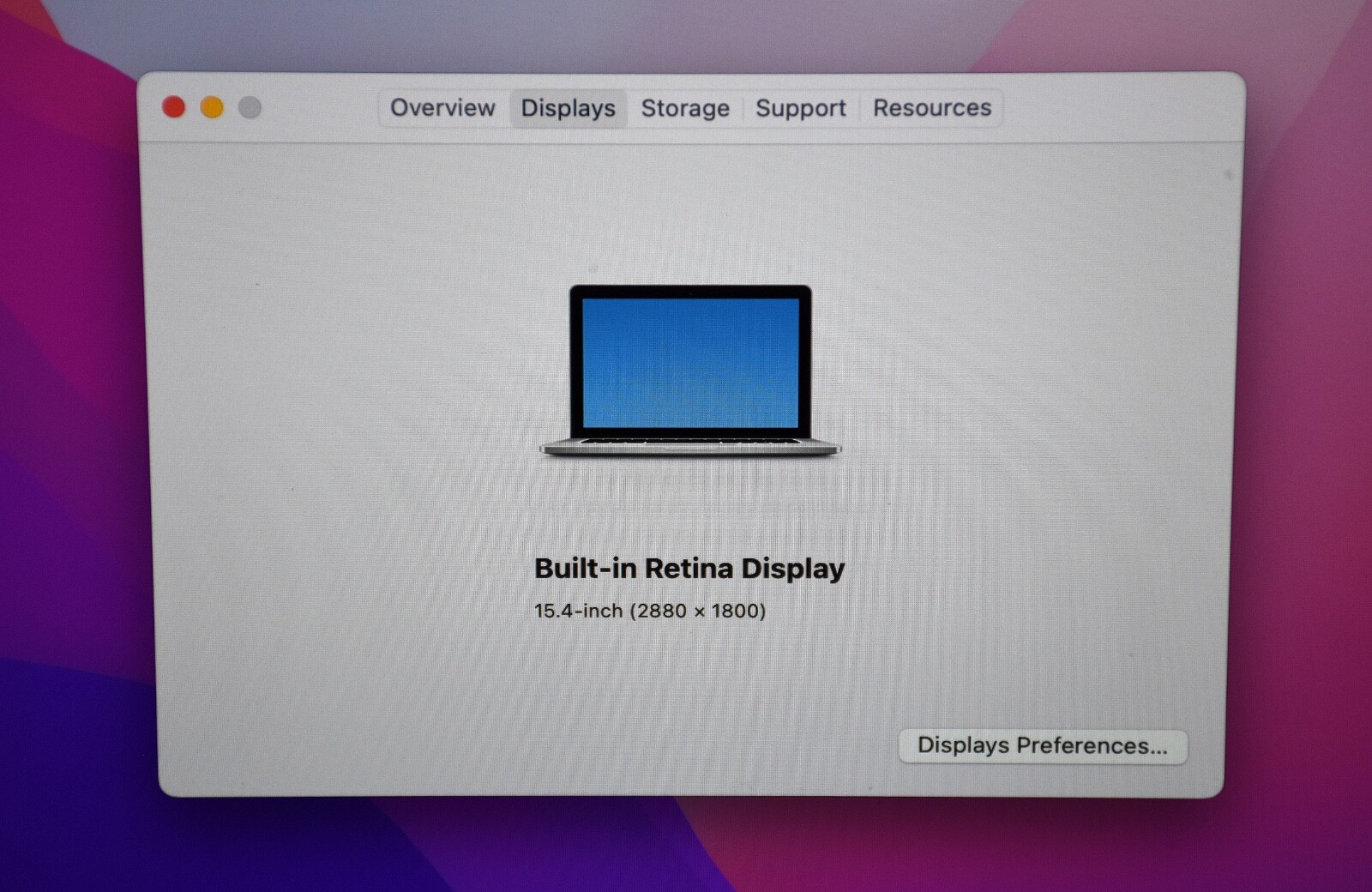The width and height of the screenshot is (1372, 892).
Task: Switch to the Overview tab
Action: coord(443,108)
